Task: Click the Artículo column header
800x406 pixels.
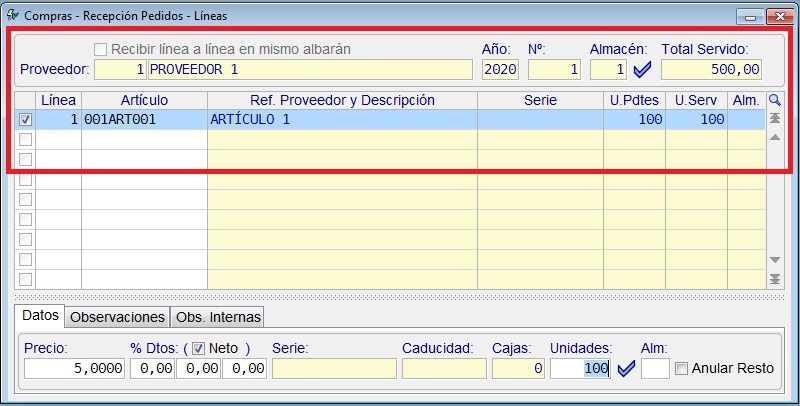Action: pyautogui.click(x=144, y=100)
